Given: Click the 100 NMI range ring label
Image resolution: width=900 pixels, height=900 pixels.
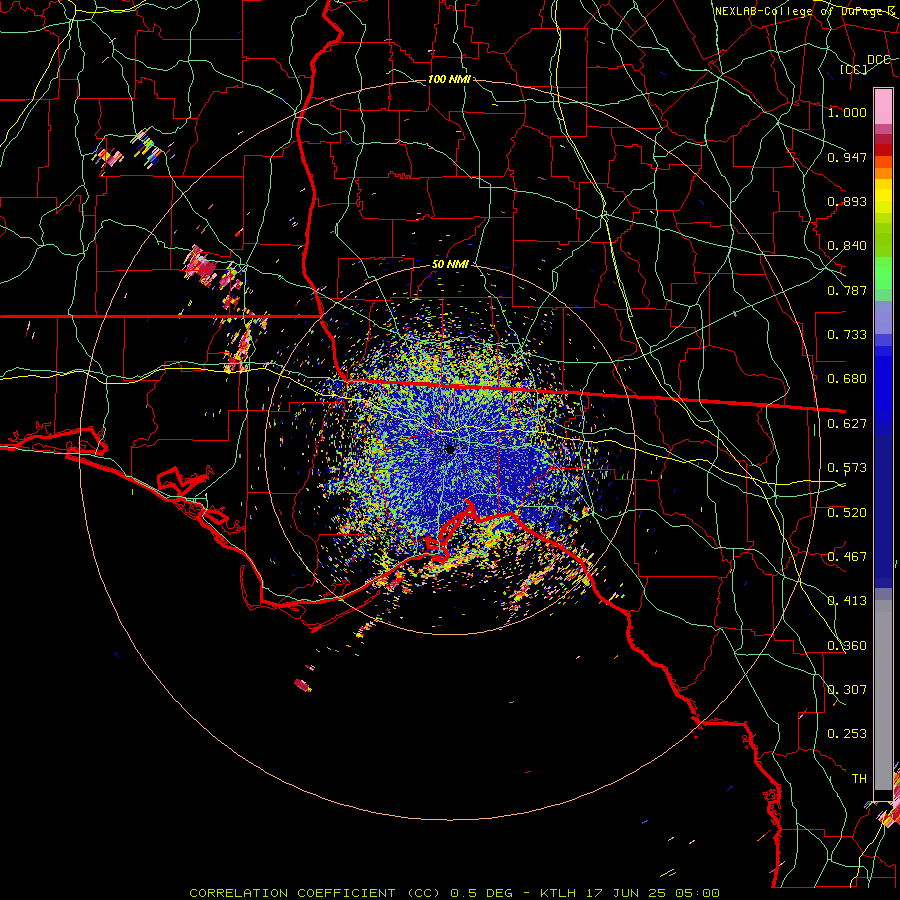Looking at the screenshot, I should tap(449, 79).
